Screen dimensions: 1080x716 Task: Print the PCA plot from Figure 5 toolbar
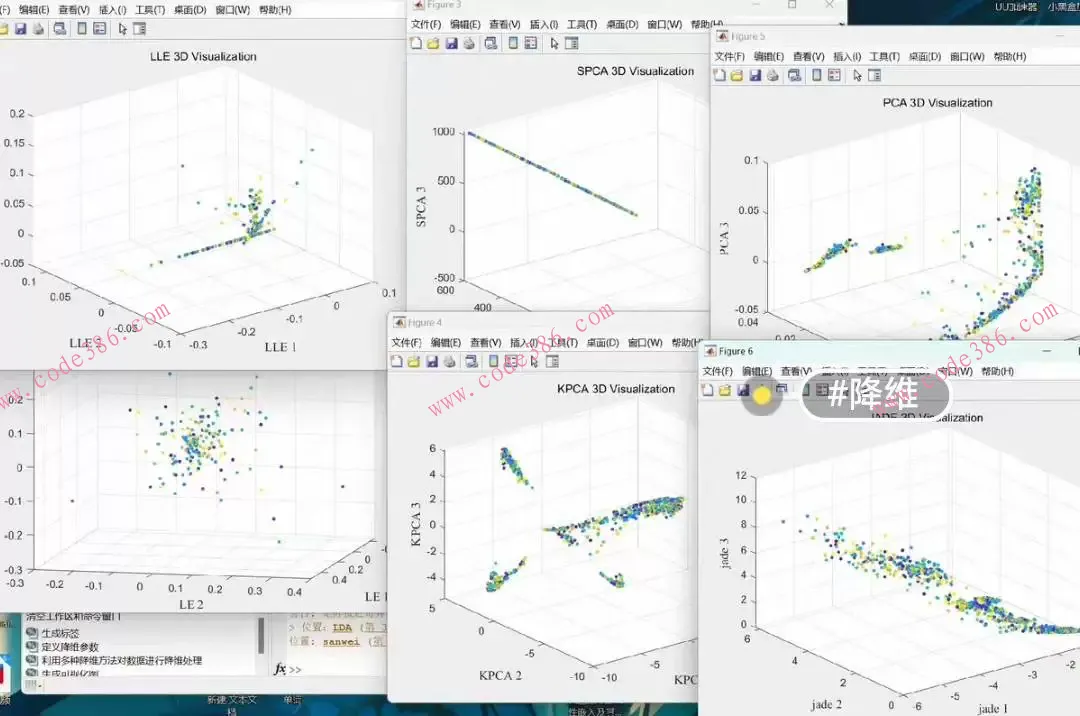[771, 75]
